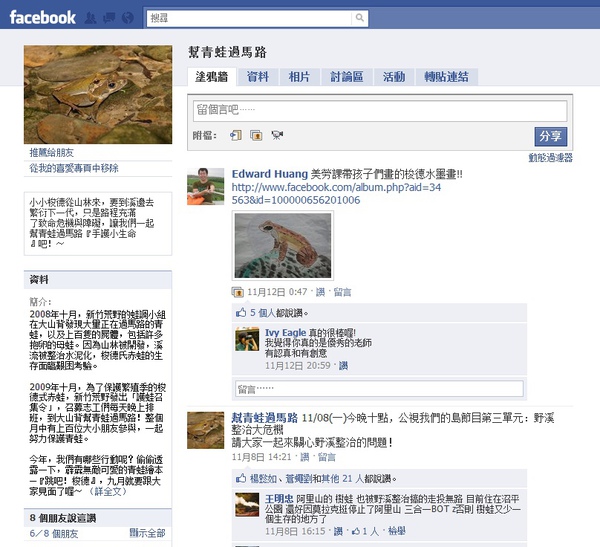Attach a photo using the photo icon
Viewport: 600px width, 547px height.
[x=256, y=135]
